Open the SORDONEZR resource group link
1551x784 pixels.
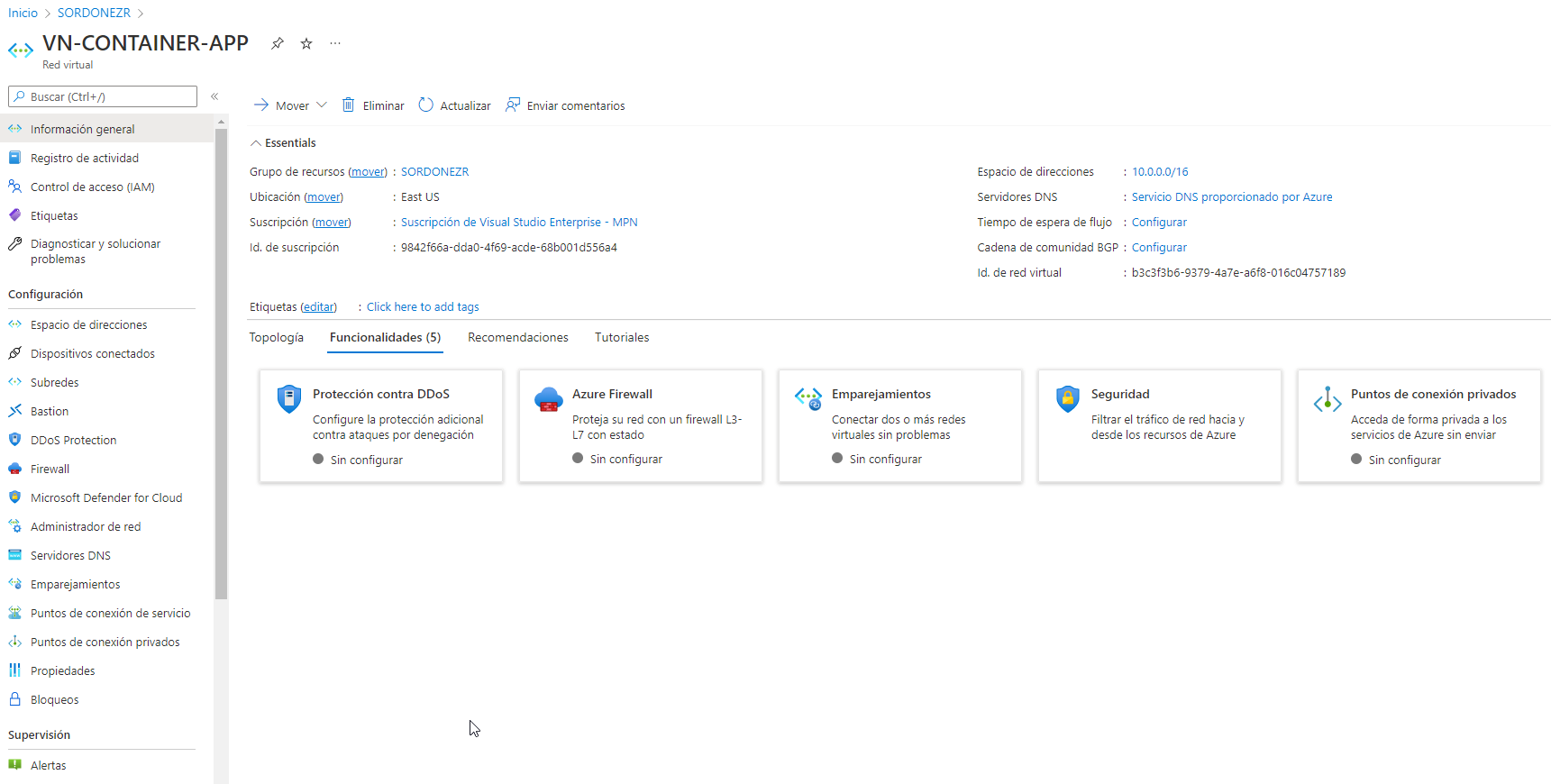coord(434,171)
